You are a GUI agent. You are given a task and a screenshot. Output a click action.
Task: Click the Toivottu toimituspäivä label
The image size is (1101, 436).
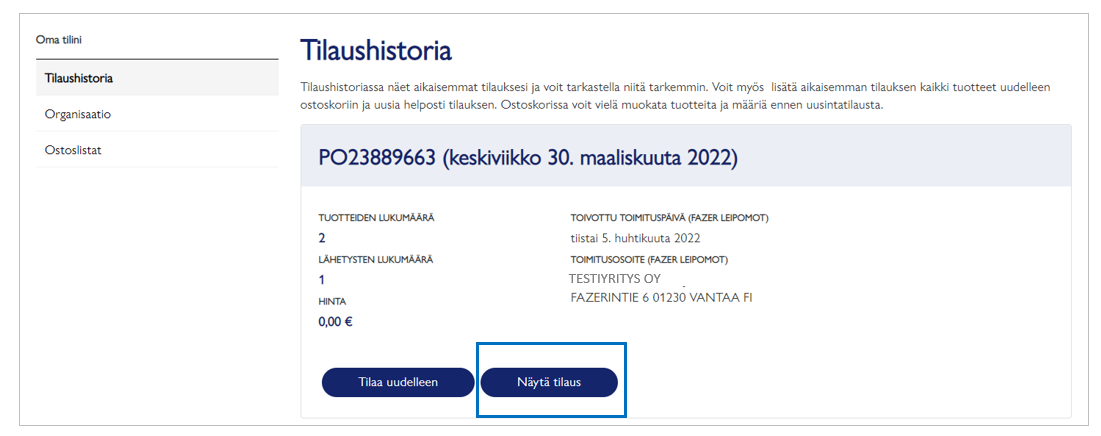pyautogui.click(x=669, y=218)
